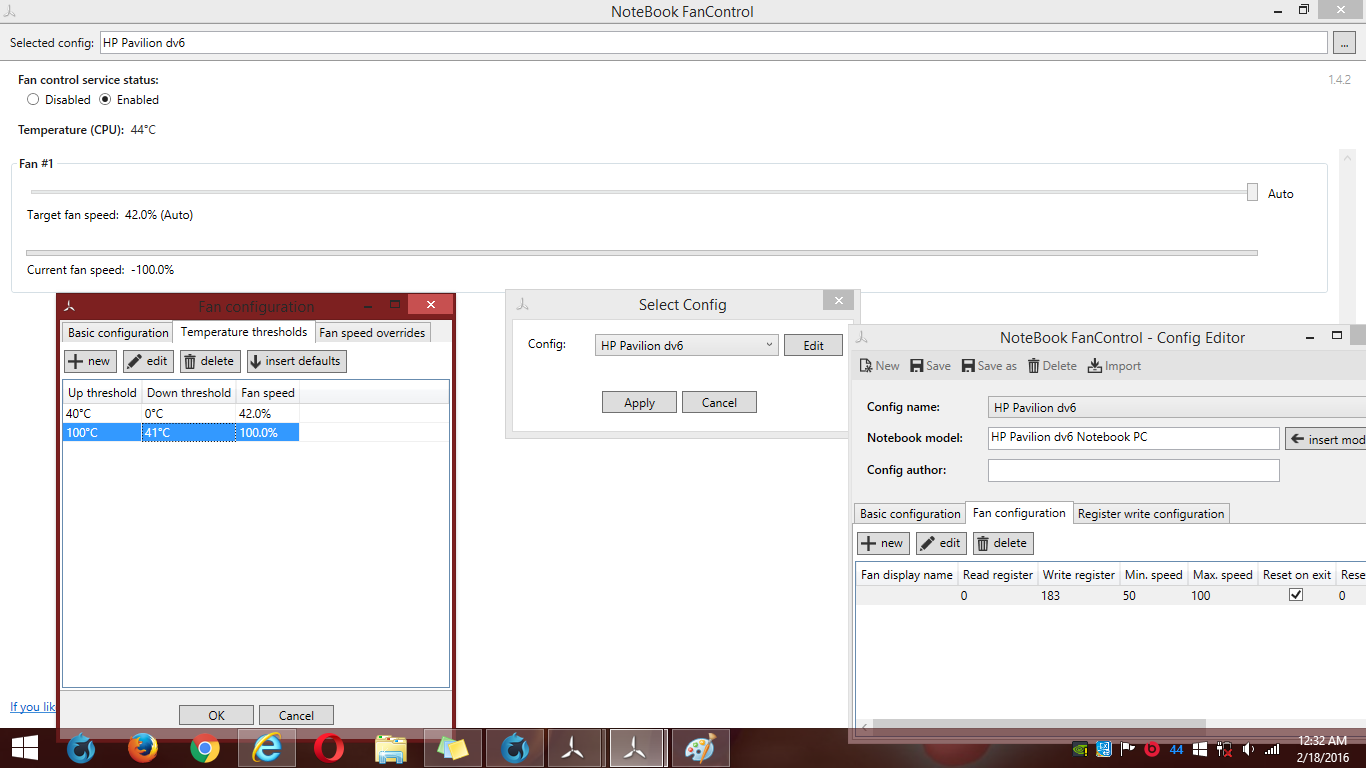The width and height of the screenshot is (1366, 768).
Task: Open Firefox from the taskbar
Action: point(143,748)
